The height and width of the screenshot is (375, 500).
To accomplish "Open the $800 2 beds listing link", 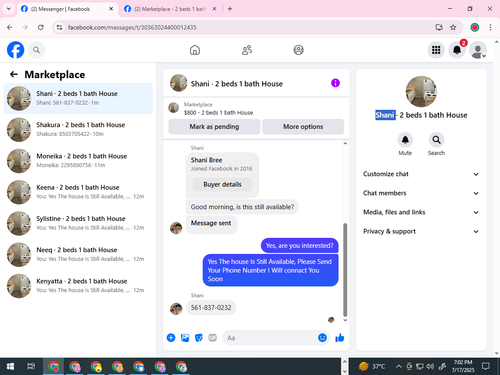I will pos(218,113).
